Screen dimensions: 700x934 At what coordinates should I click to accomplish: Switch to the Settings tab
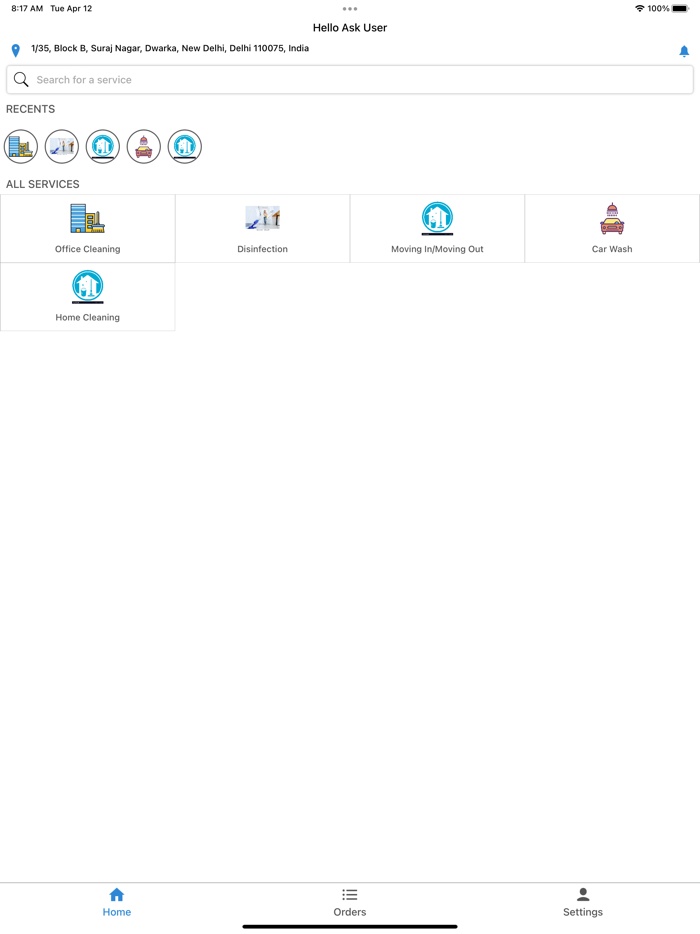tap(583, 902)
